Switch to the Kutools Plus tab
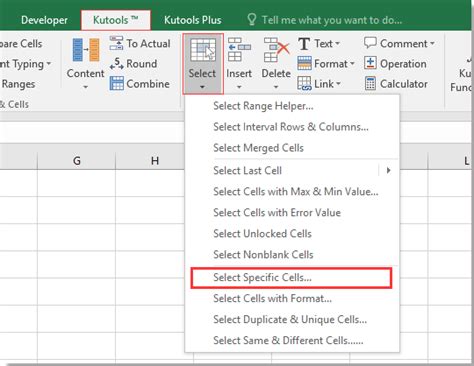This screenshot has height=366, width=474. (193, 20)
